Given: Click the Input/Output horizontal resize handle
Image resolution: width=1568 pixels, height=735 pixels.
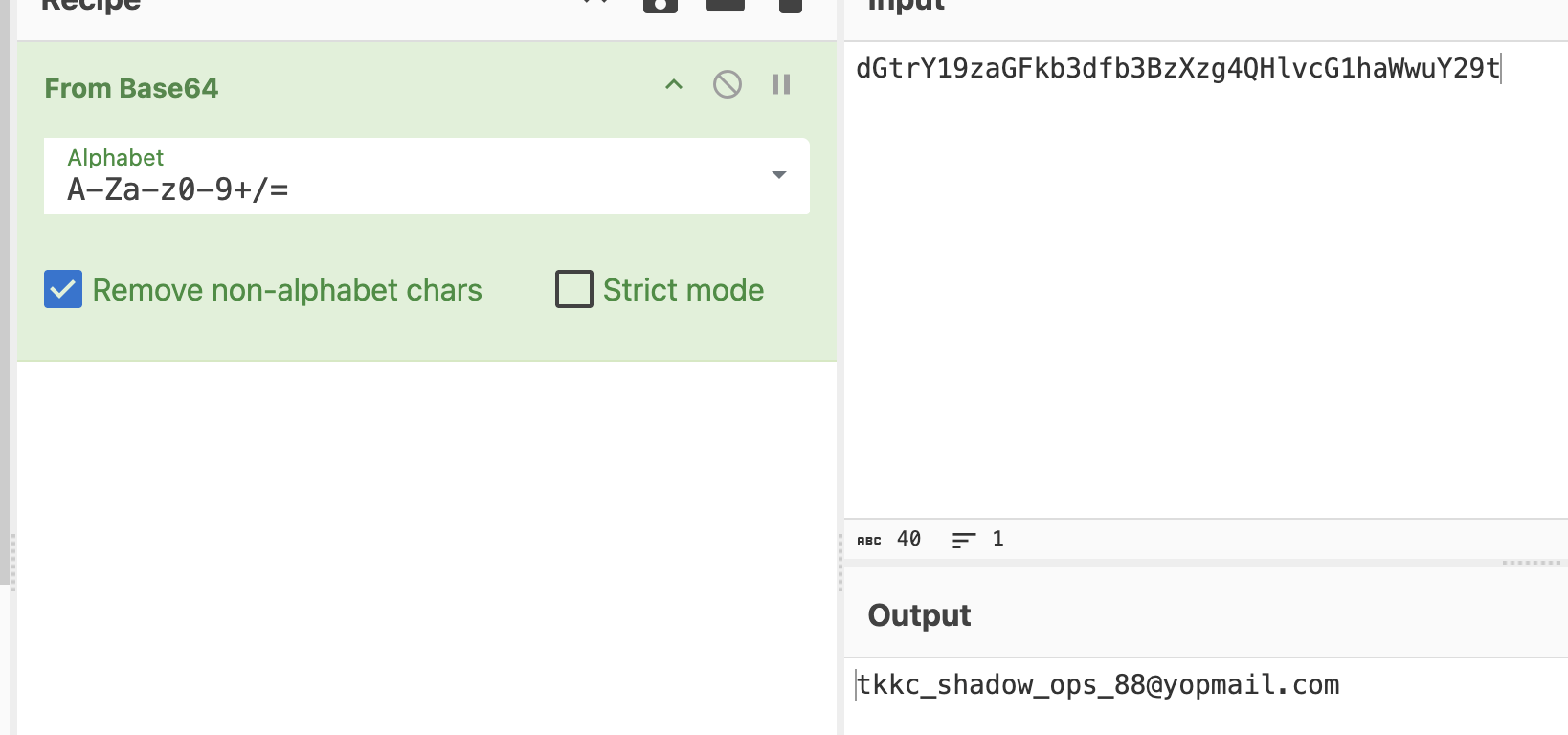Looking at the screenshot, I should click(1532, 563).
